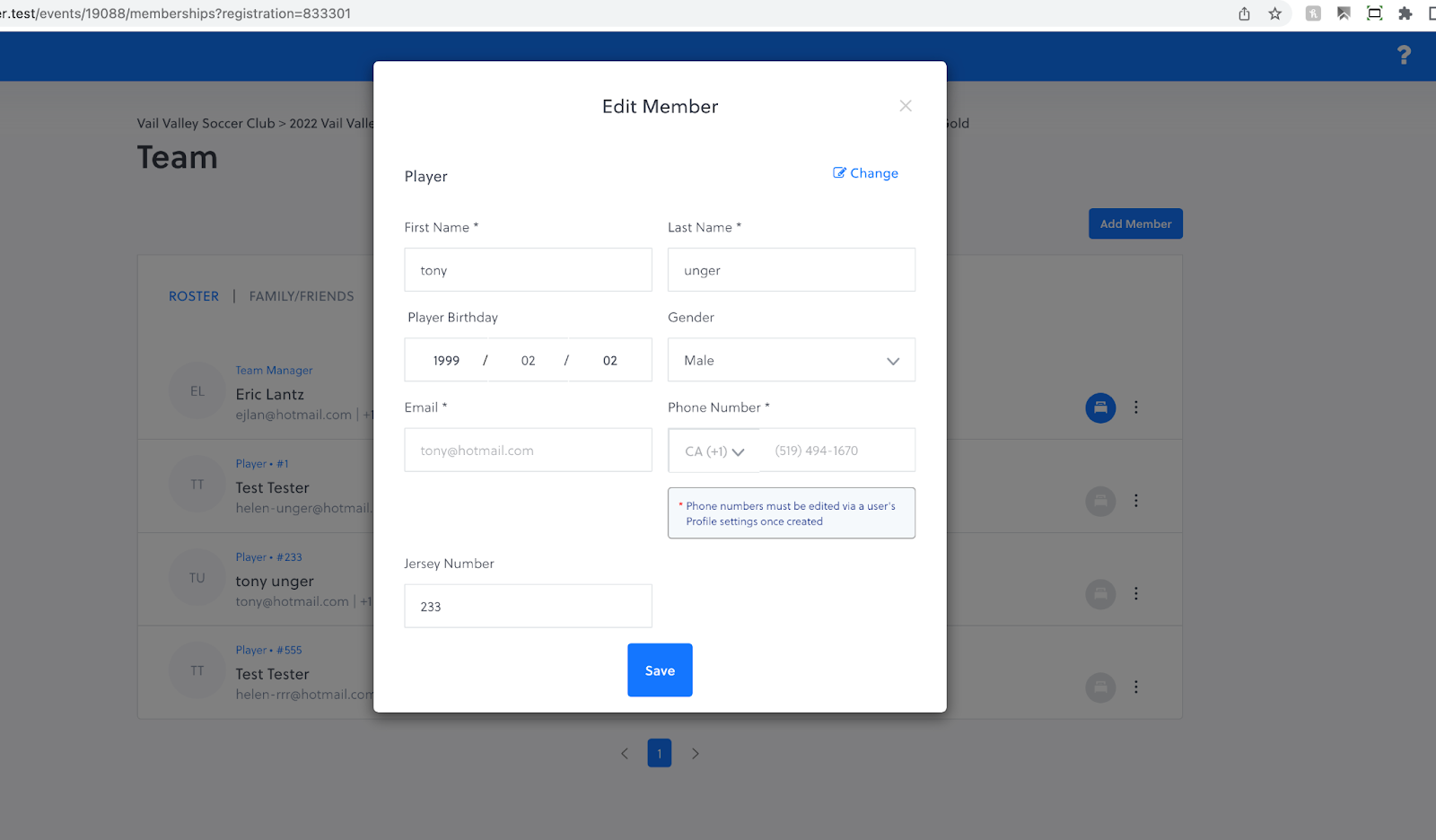This screenshot has height=840, width=1436.
Task: Click the gray print icon for Test Tester #1
Action: point(1100,501)
